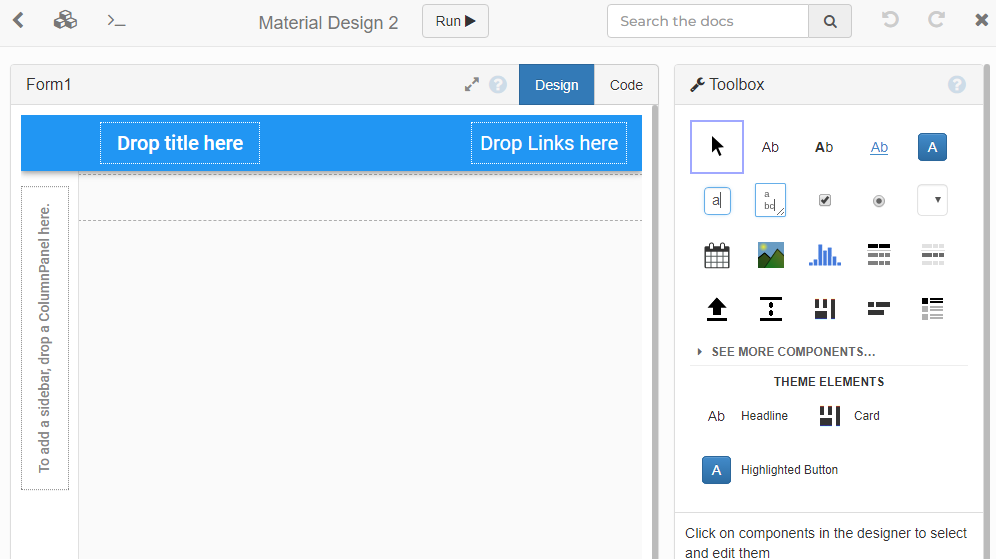Pick the DropDown component

[932, 200]
